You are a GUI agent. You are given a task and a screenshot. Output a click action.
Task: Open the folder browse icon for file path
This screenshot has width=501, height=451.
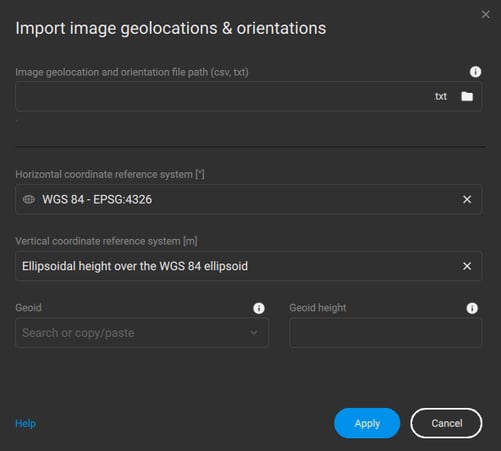tap(467, 96)
